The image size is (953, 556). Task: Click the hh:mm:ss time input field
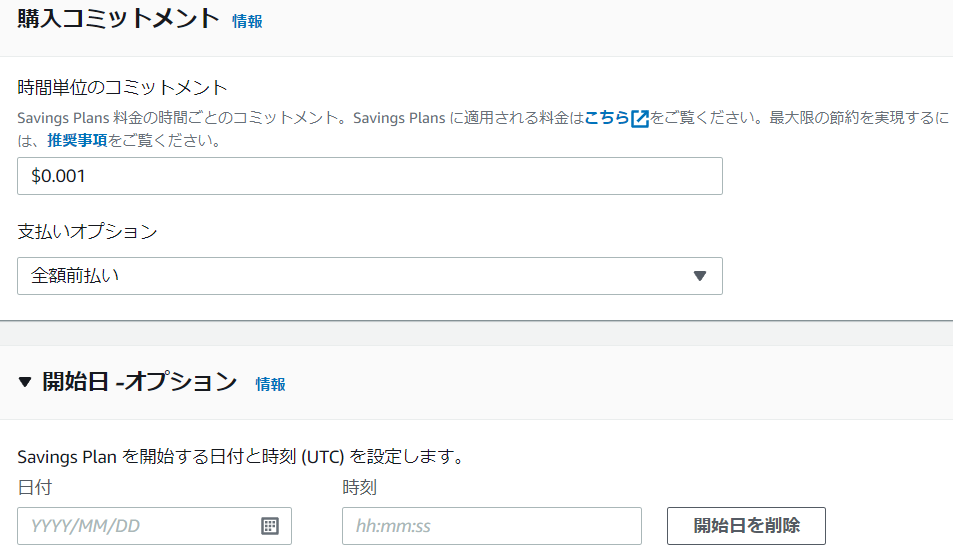tap(491, 526)
